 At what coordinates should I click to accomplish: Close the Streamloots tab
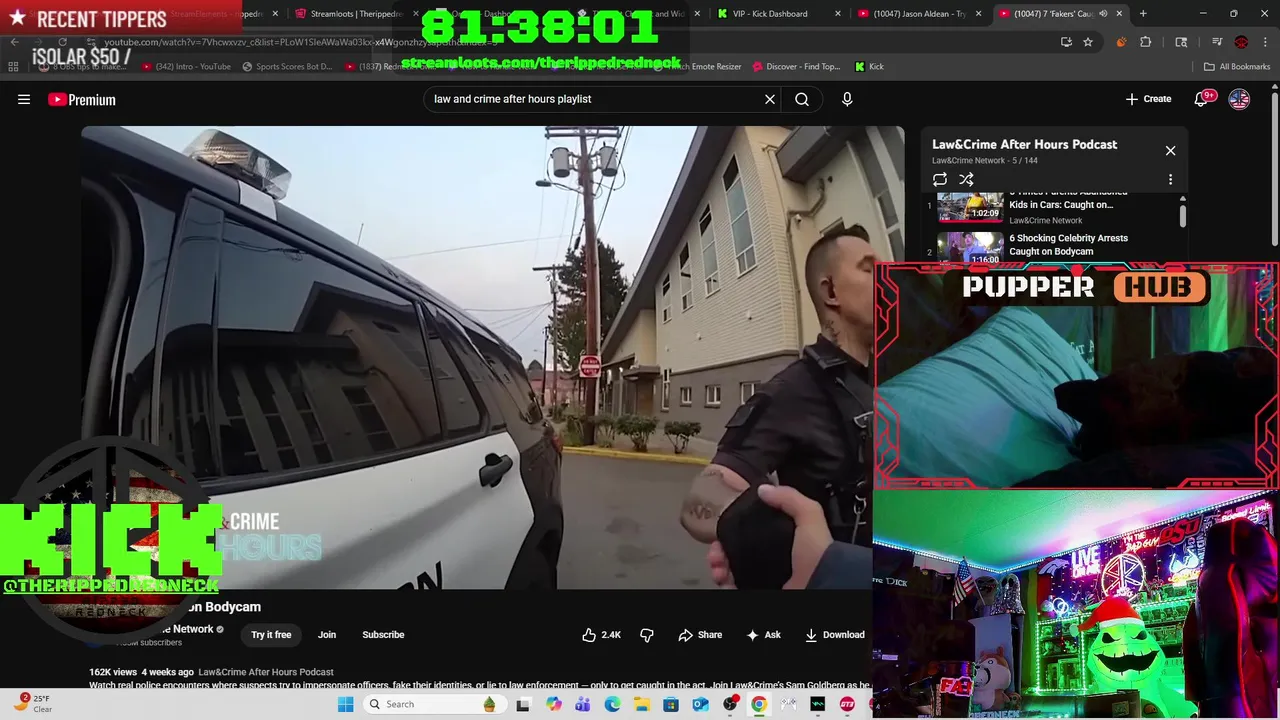coord(417,14)
